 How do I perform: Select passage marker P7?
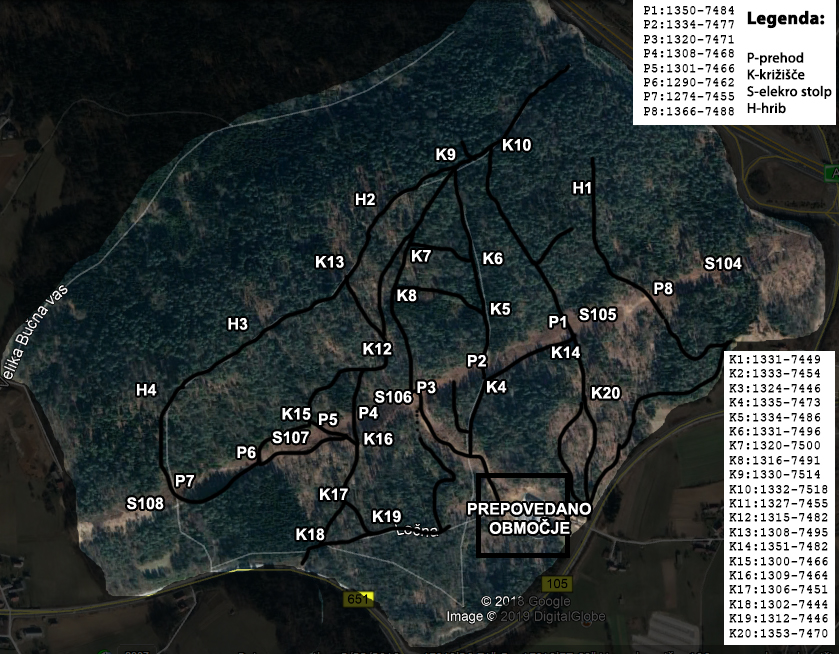click(x=184, y=481)
